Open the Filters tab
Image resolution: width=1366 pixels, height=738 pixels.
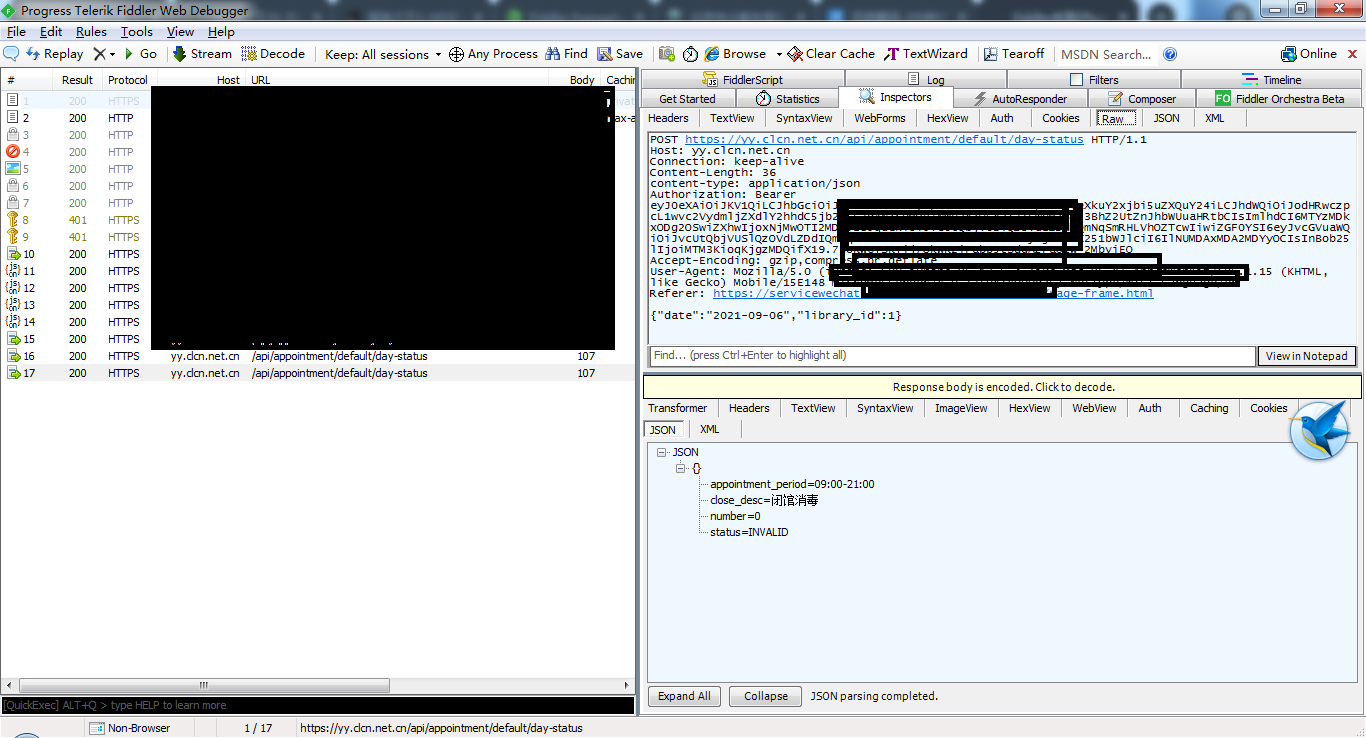[x=1094, y=80]
